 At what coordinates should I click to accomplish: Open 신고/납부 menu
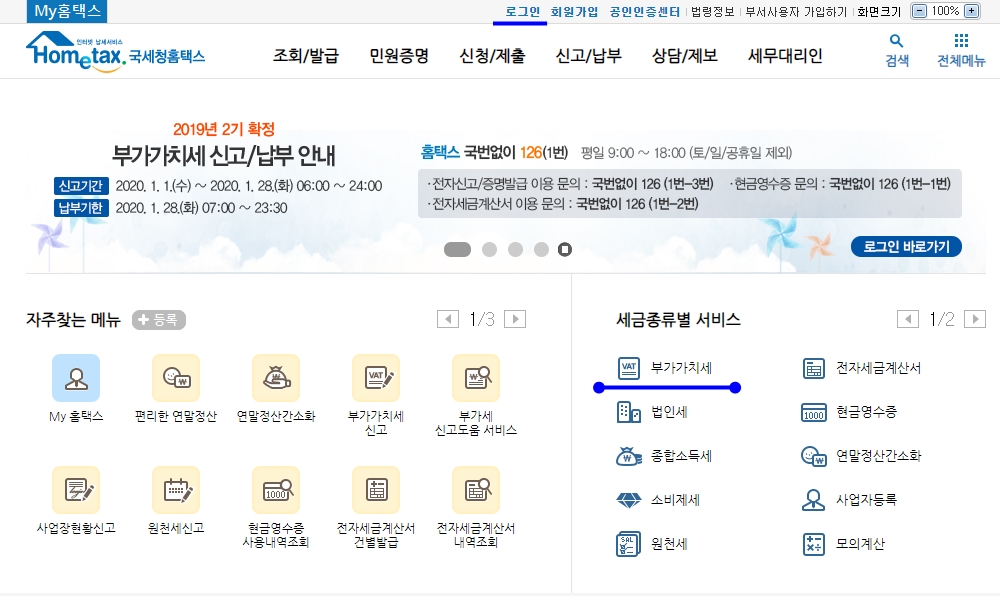(x=589, y=56)
